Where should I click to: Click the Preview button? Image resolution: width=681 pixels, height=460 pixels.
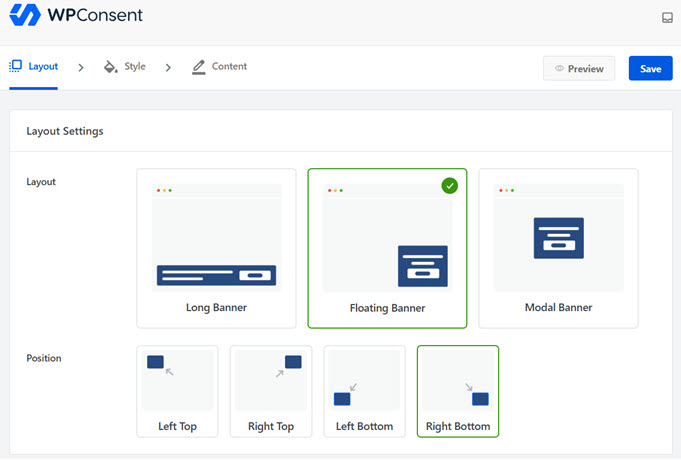579,69
